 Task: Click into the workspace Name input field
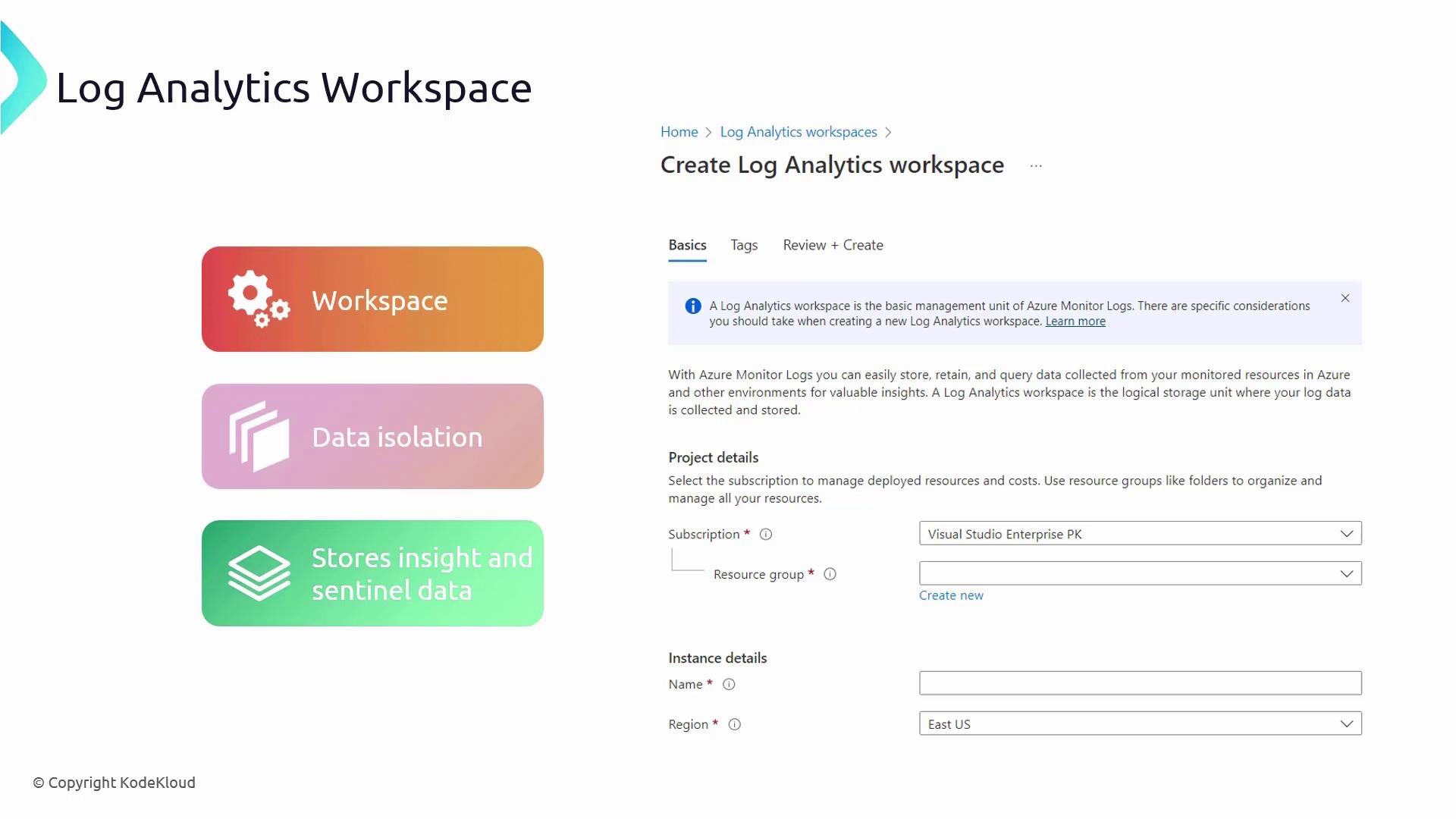[x=1140, y=683]
